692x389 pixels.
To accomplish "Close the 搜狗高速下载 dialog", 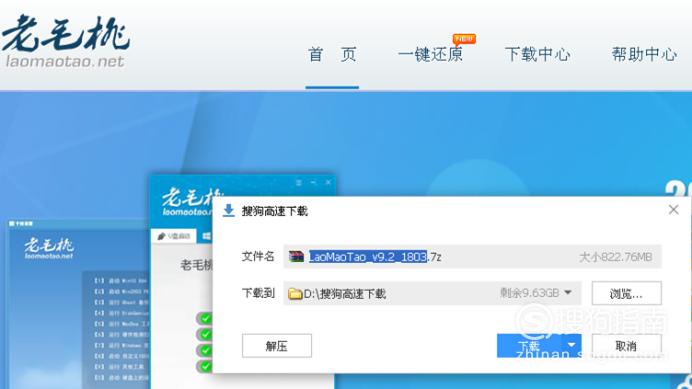I will point(673,210).
